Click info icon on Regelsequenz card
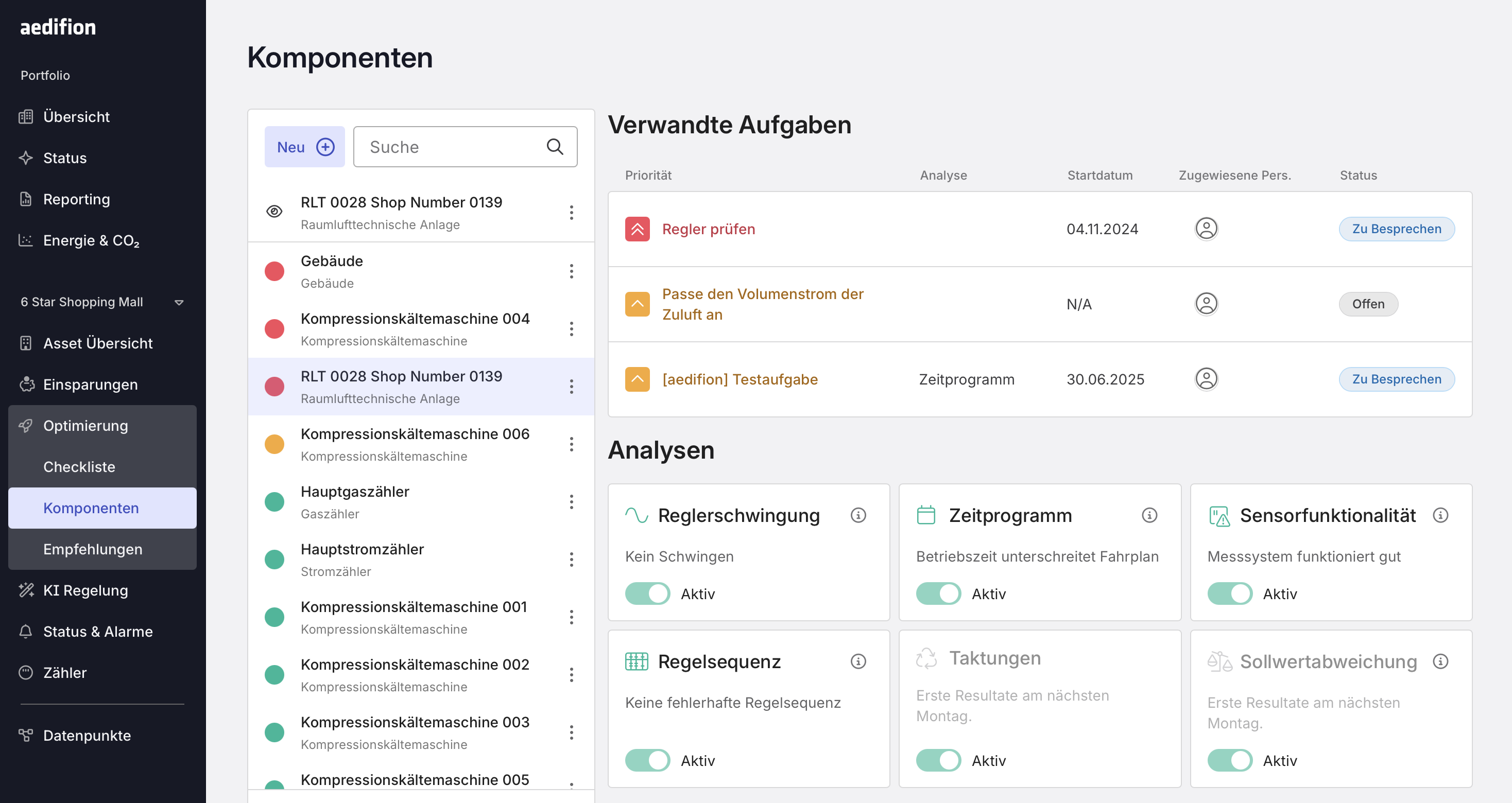The height and width of the screenshot is (803, 1512). (x=858, y=661)
